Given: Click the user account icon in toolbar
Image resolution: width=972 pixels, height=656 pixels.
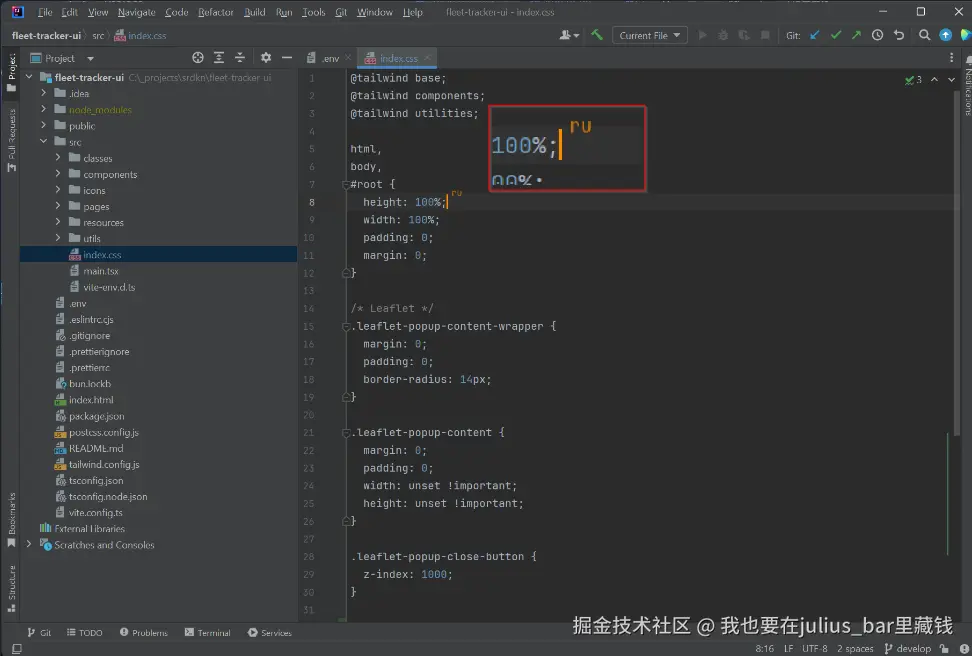Looking at the screenshot, I should point(568,35).
